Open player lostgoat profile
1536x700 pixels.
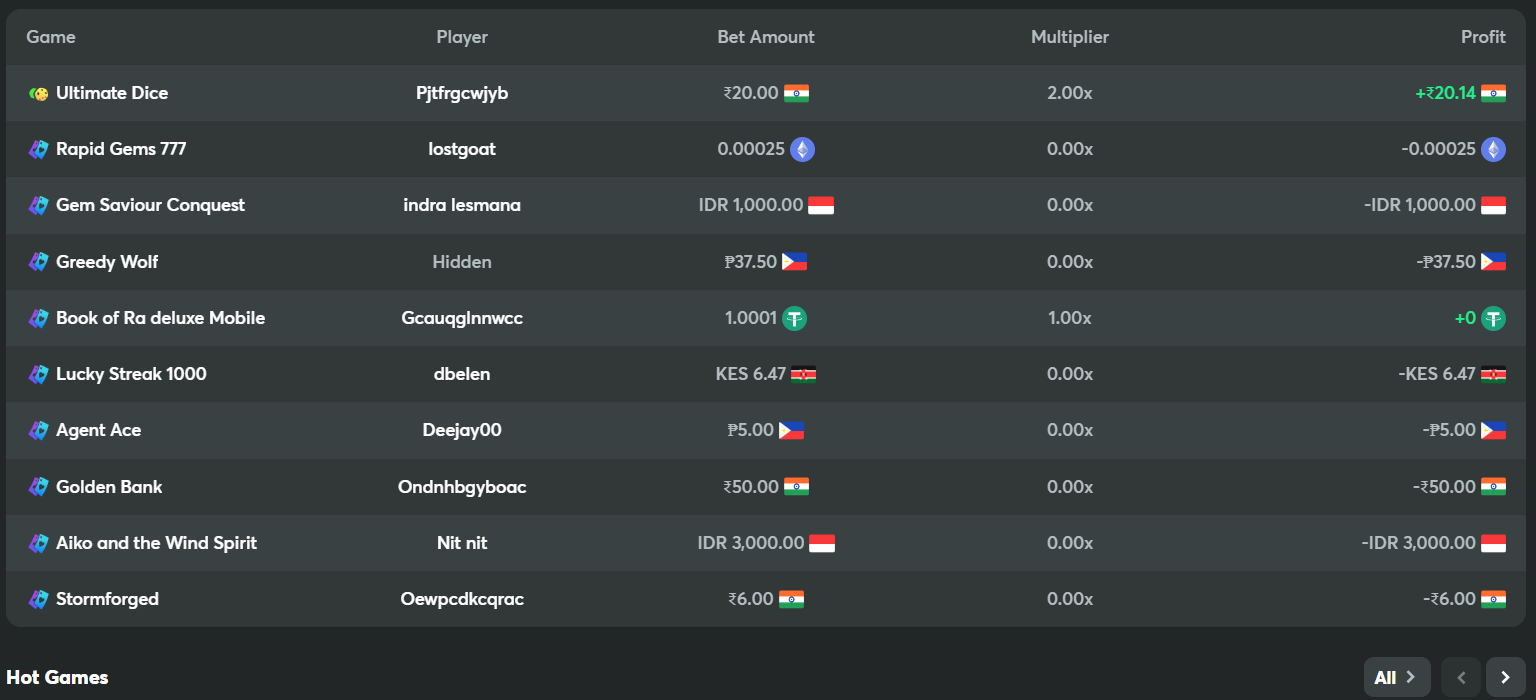point(462,149)
